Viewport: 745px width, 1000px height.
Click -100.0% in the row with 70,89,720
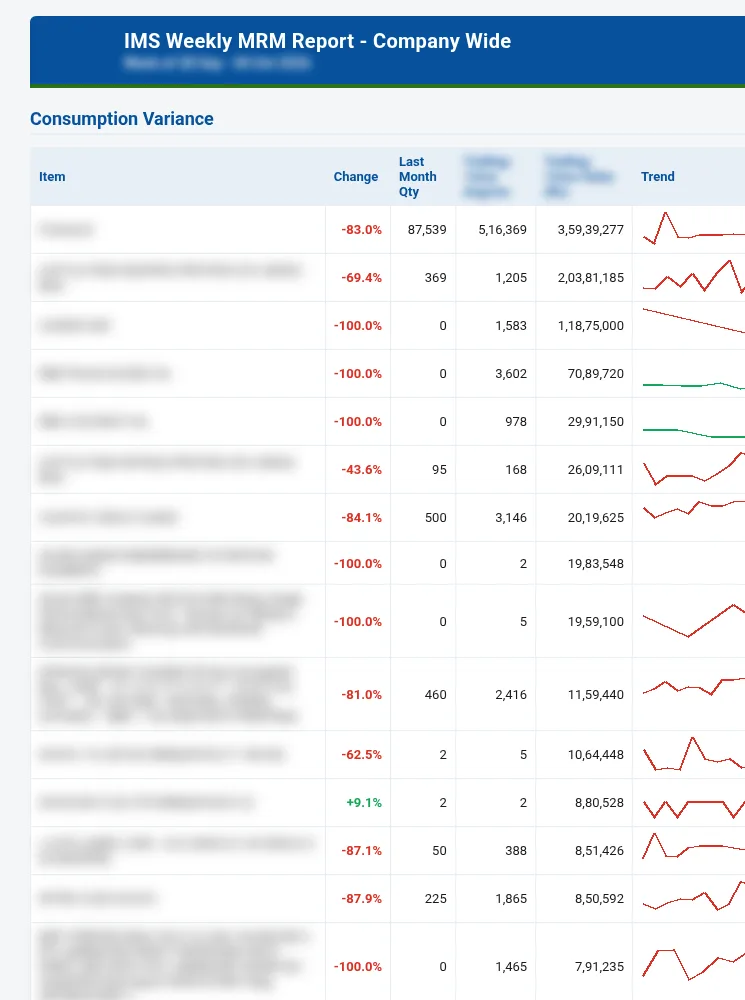pyautogui.click(x=358, y=373)
